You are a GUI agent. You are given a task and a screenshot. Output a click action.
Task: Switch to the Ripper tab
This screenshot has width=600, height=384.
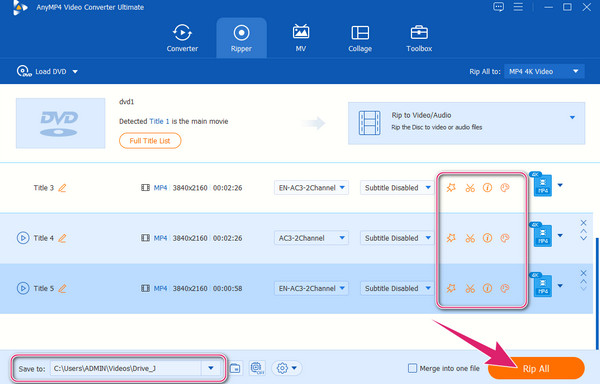pyautogui.click(x=241, y=38)
